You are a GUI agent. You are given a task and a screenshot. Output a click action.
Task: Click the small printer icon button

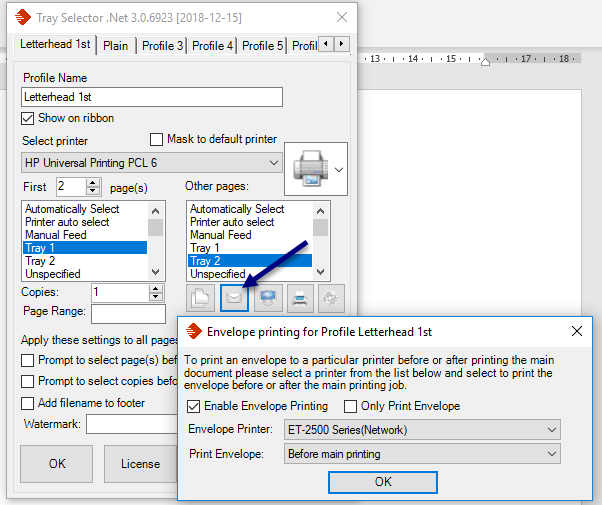(301, 299)
